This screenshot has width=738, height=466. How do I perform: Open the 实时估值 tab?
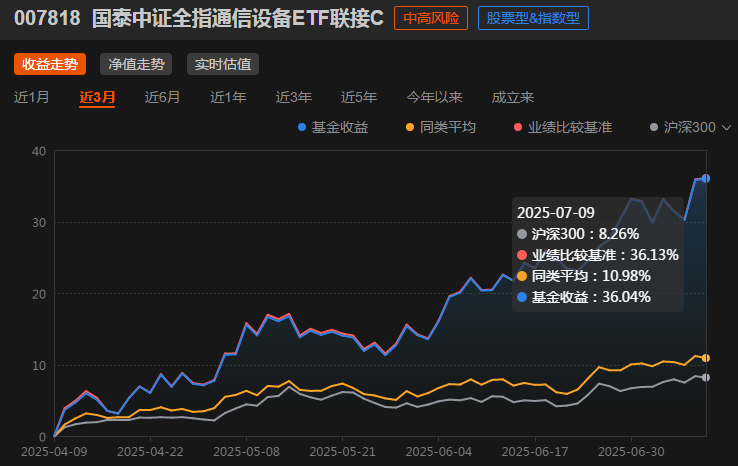(x=223, y=64)
